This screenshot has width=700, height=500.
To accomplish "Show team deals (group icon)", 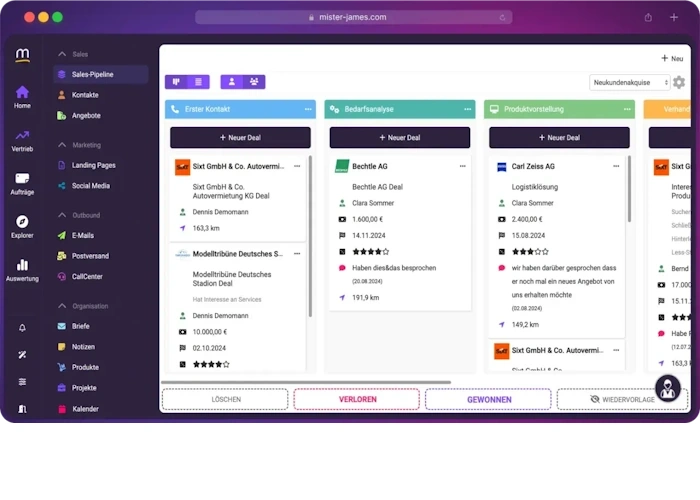I will point(254,82).
